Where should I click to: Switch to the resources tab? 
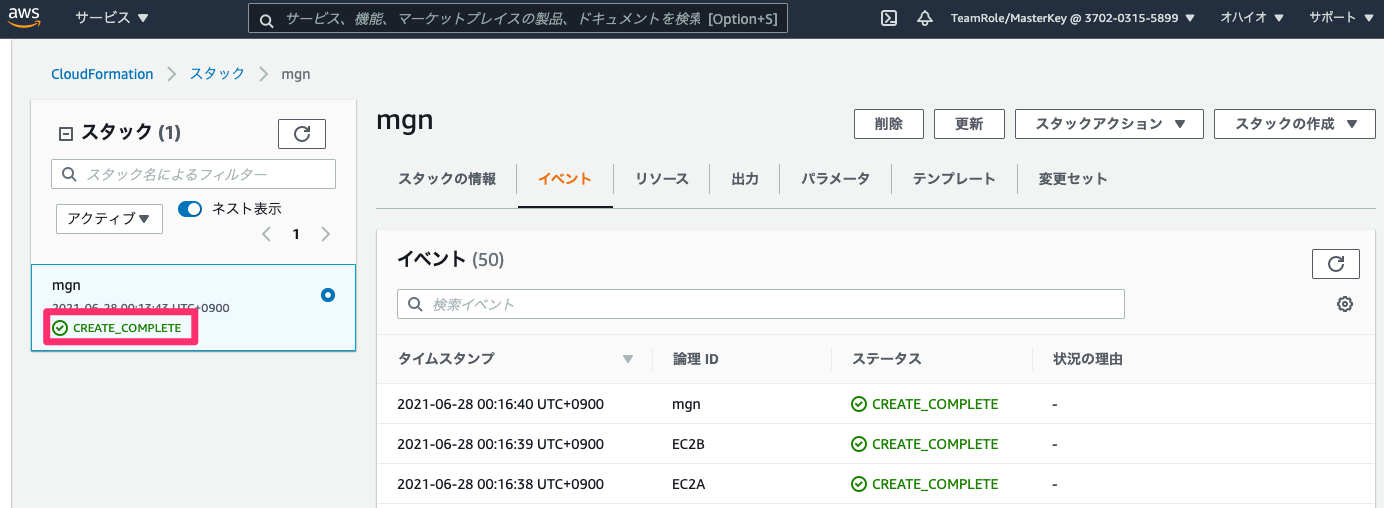(662, 179)
